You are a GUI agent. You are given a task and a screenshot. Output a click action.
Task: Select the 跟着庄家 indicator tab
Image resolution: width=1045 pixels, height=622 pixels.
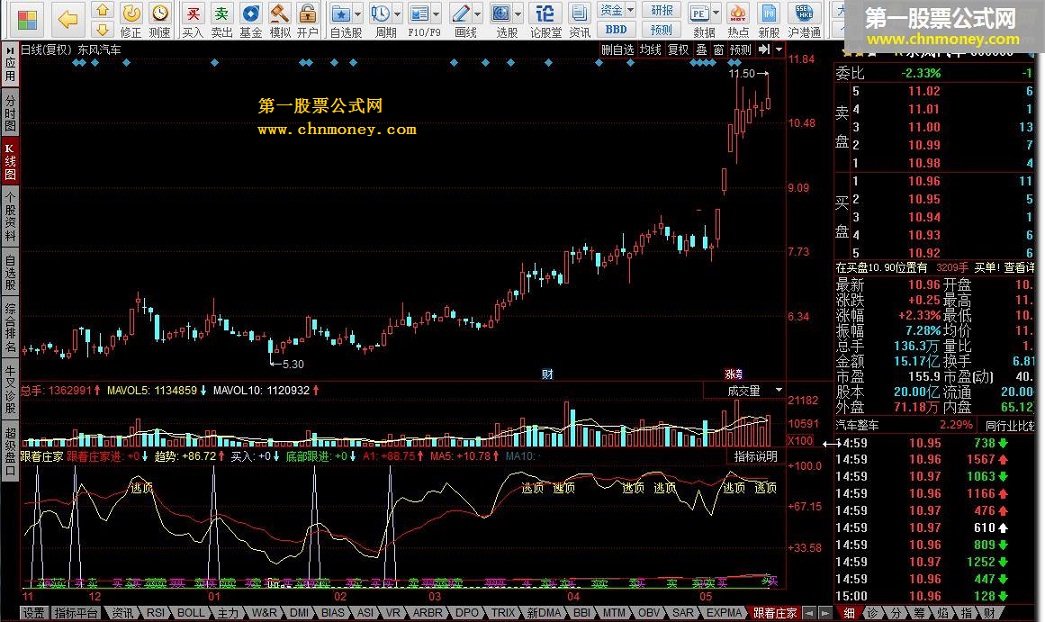tap(774, 613)
